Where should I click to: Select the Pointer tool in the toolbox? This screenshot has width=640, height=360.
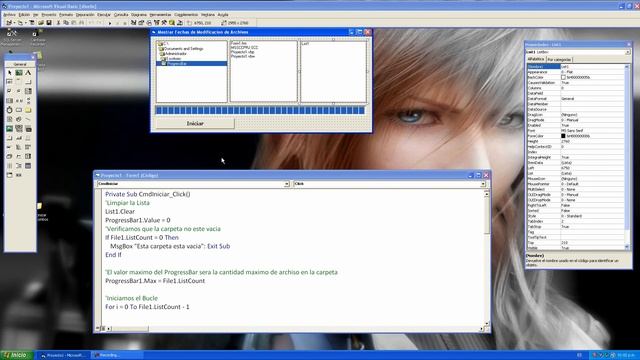(9, 73)
